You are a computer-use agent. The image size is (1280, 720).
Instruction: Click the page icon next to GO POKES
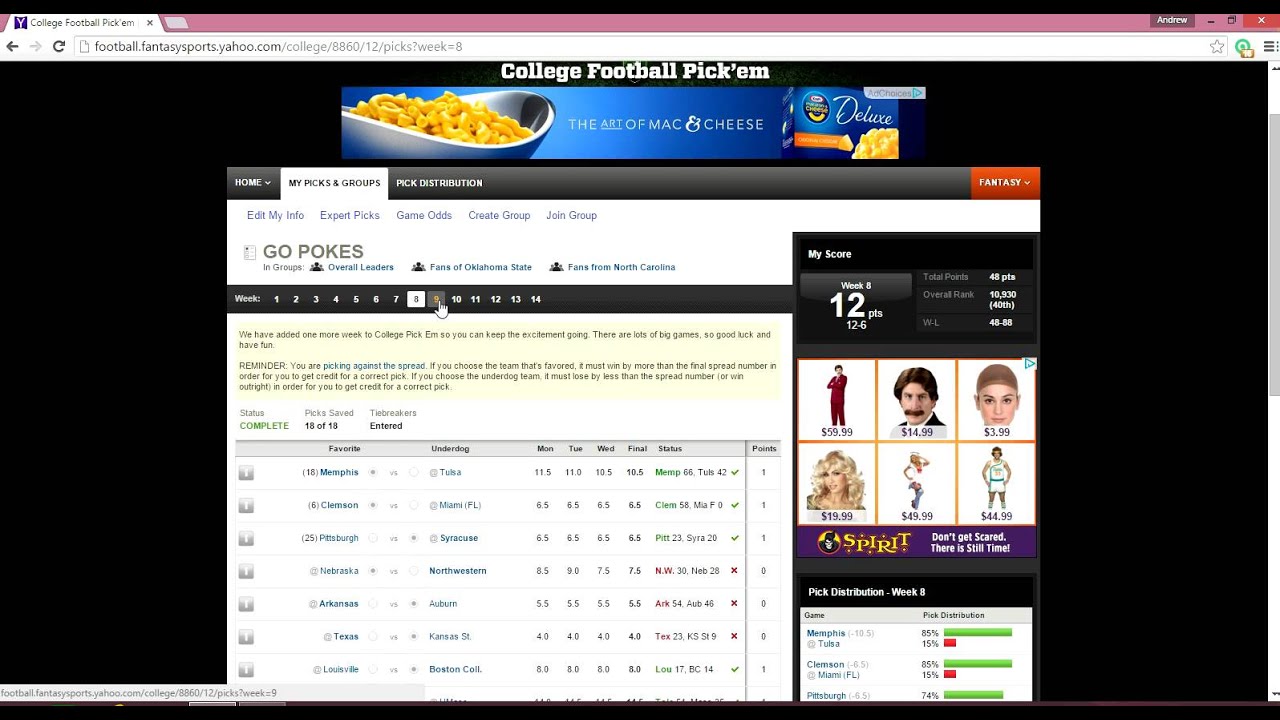tap(250, 253)
